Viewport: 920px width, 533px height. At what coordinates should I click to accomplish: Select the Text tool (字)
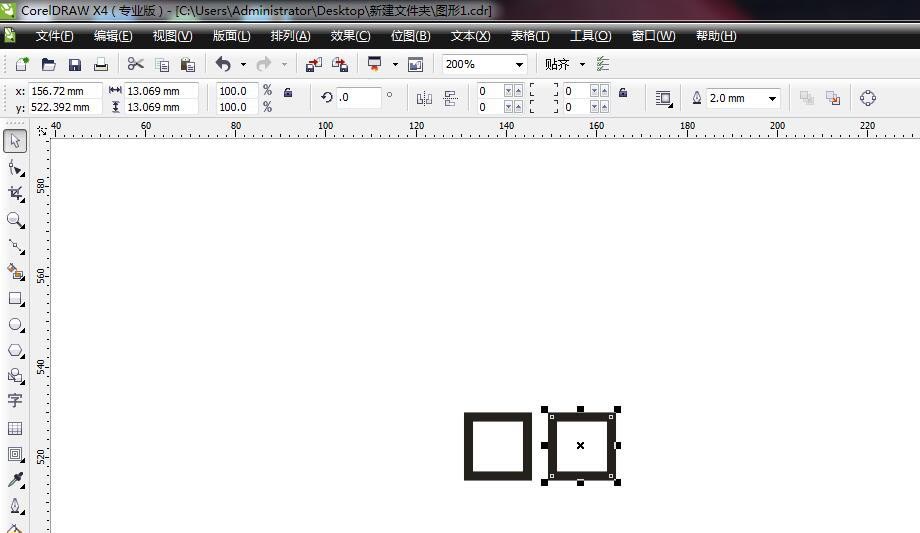[15, 401]
